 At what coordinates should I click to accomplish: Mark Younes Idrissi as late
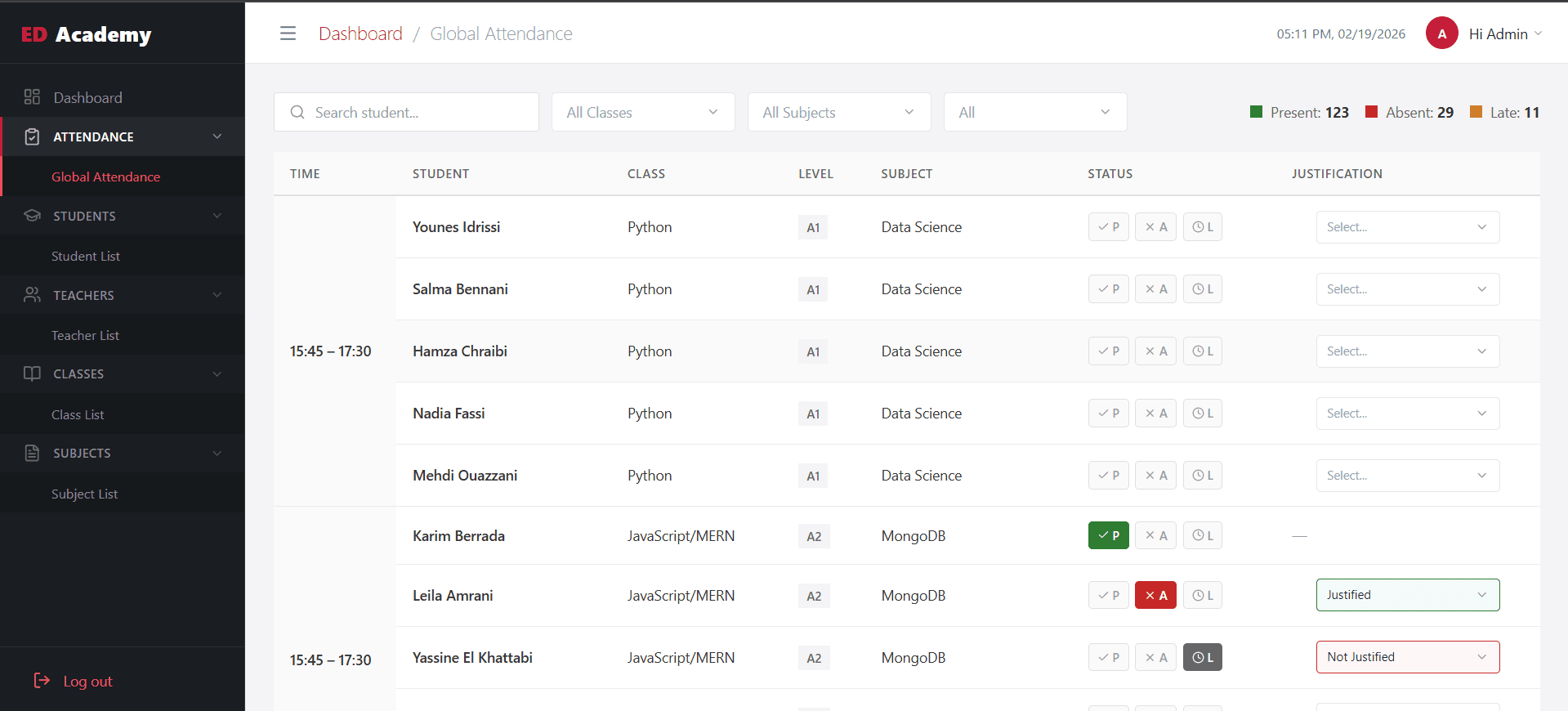(x=1203, y=227)
